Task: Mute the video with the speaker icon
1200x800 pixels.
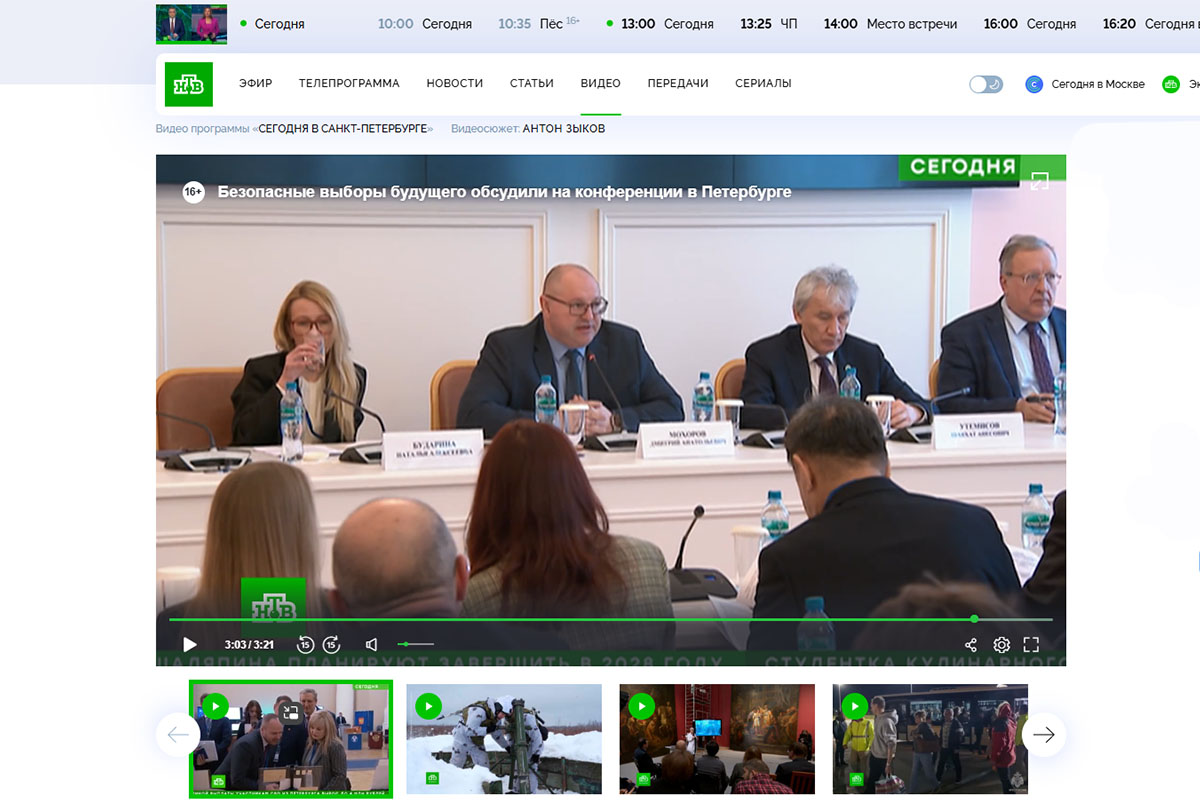Action: click(372, 645)
